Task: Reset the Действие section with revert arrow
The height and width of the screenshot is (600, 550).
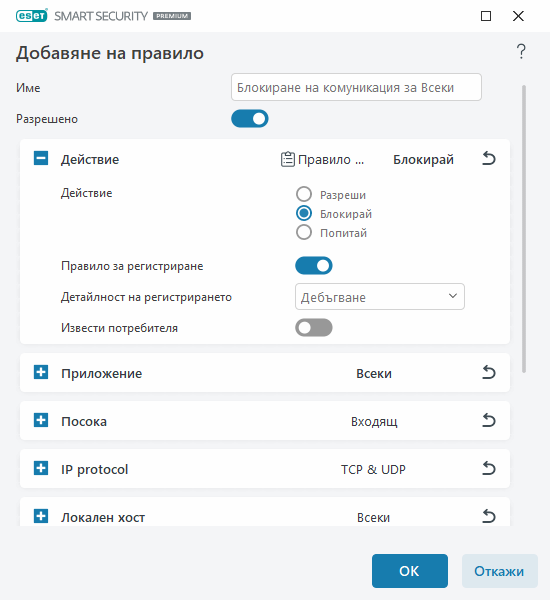Action: (489, 158)
